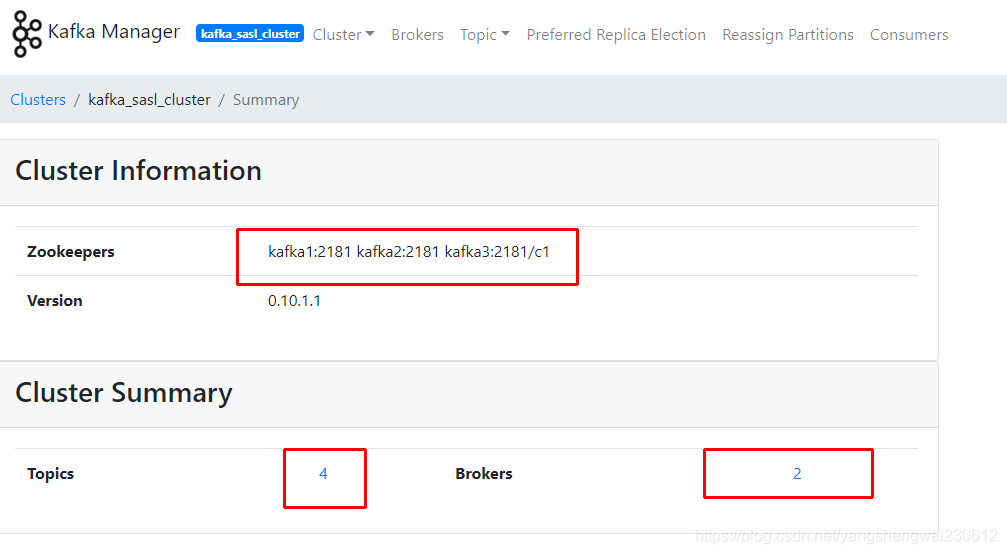Screen dimensions: 1007x554
Task: Open Preferred Replica Election page
Action: [616, 35]
